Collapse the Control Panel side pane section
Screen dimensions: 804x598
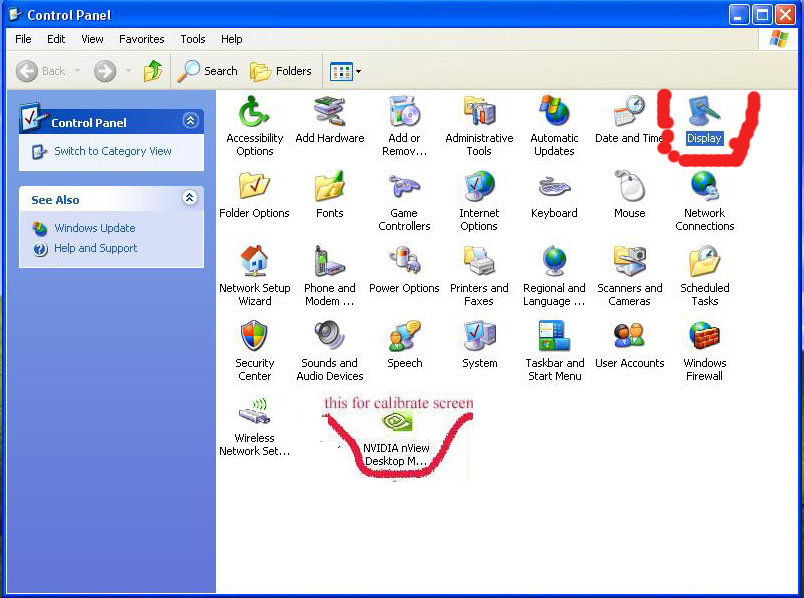[190, 121]
